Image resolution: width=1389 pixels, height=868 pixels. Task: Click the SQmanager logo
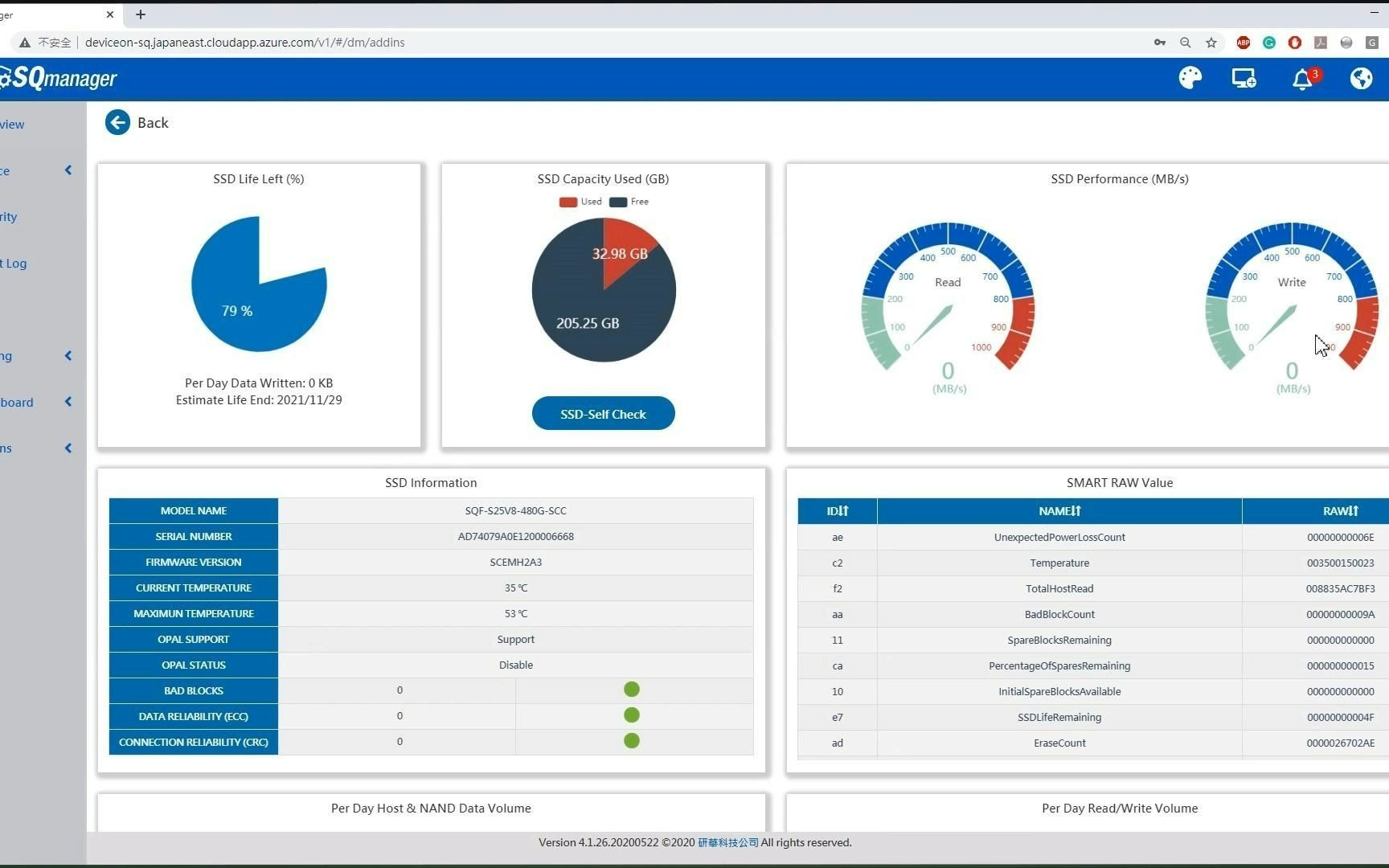click(x=59, y=78)
